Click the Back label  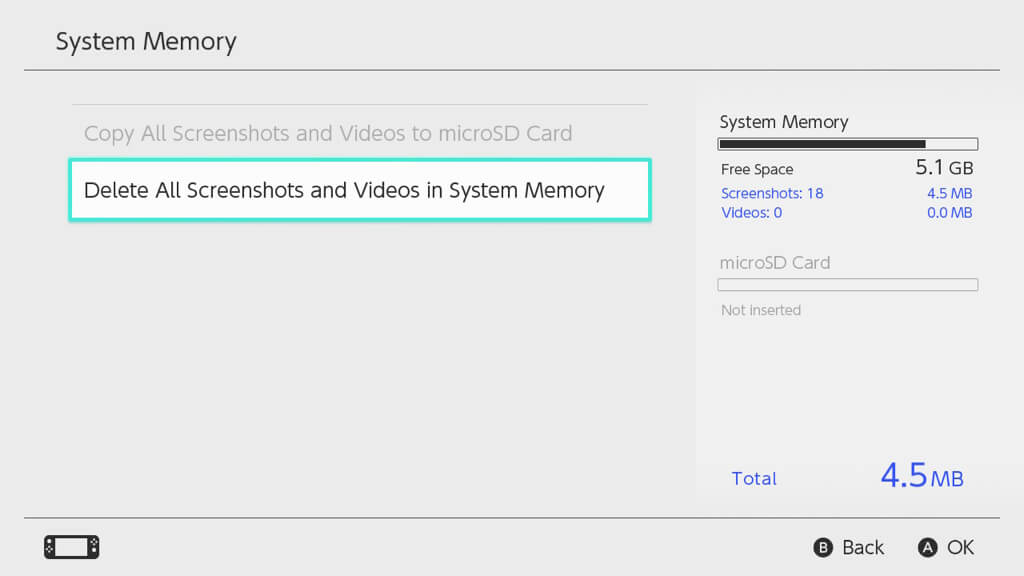pyautogui.click(x=862, y=547)
